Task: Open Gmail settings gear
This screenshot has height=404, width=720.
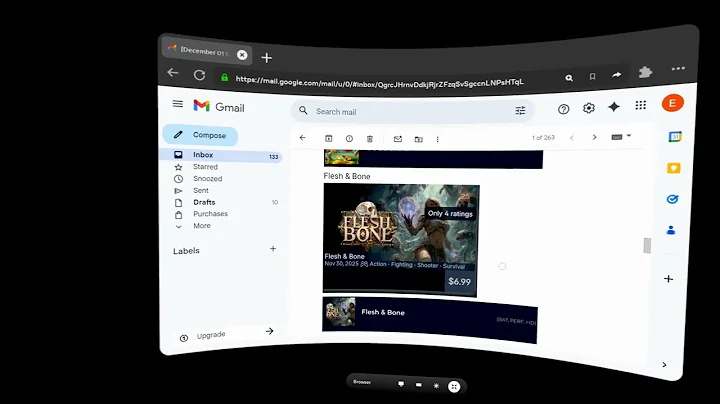Action: [x=589, y=108]
